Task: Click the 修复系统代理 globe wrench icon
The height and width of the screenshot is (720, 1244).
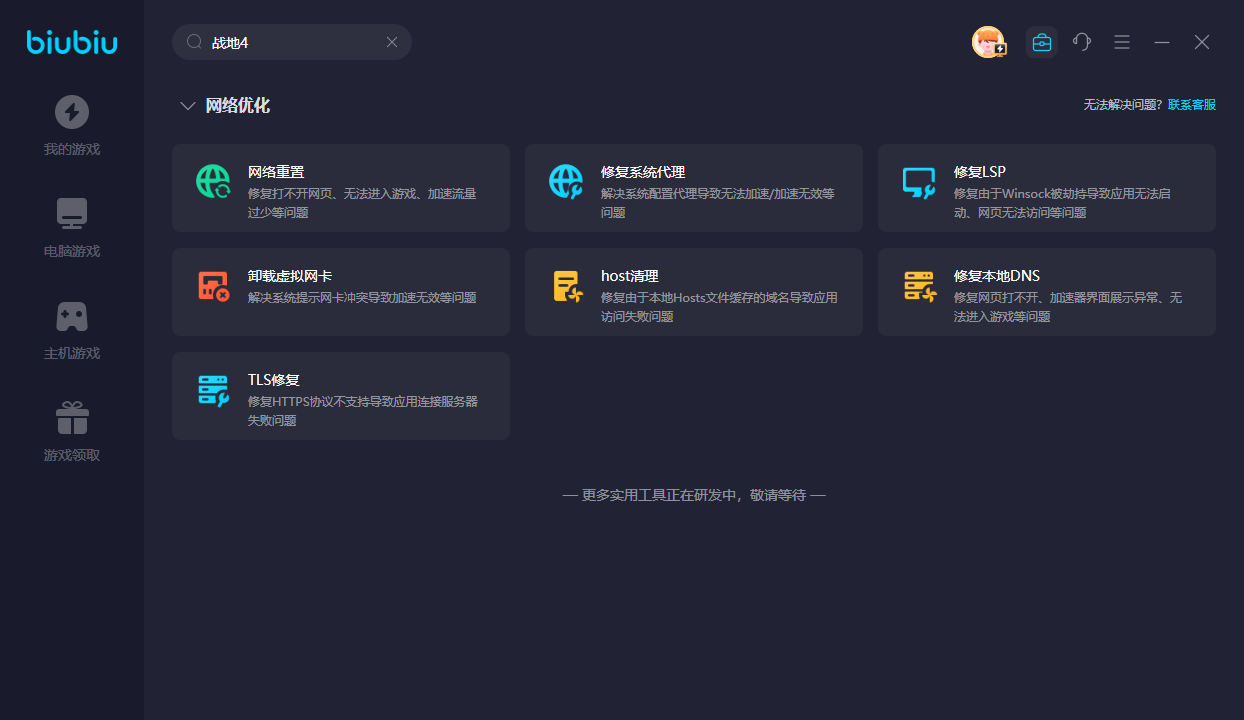Action: coord(566,181)
